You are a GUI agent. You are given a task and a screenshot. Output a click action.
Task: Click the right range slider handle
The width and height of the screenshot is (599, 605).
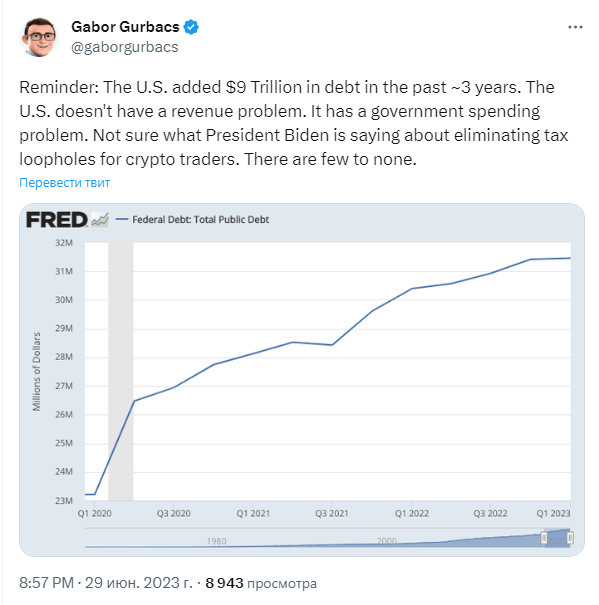pos(570,538)
